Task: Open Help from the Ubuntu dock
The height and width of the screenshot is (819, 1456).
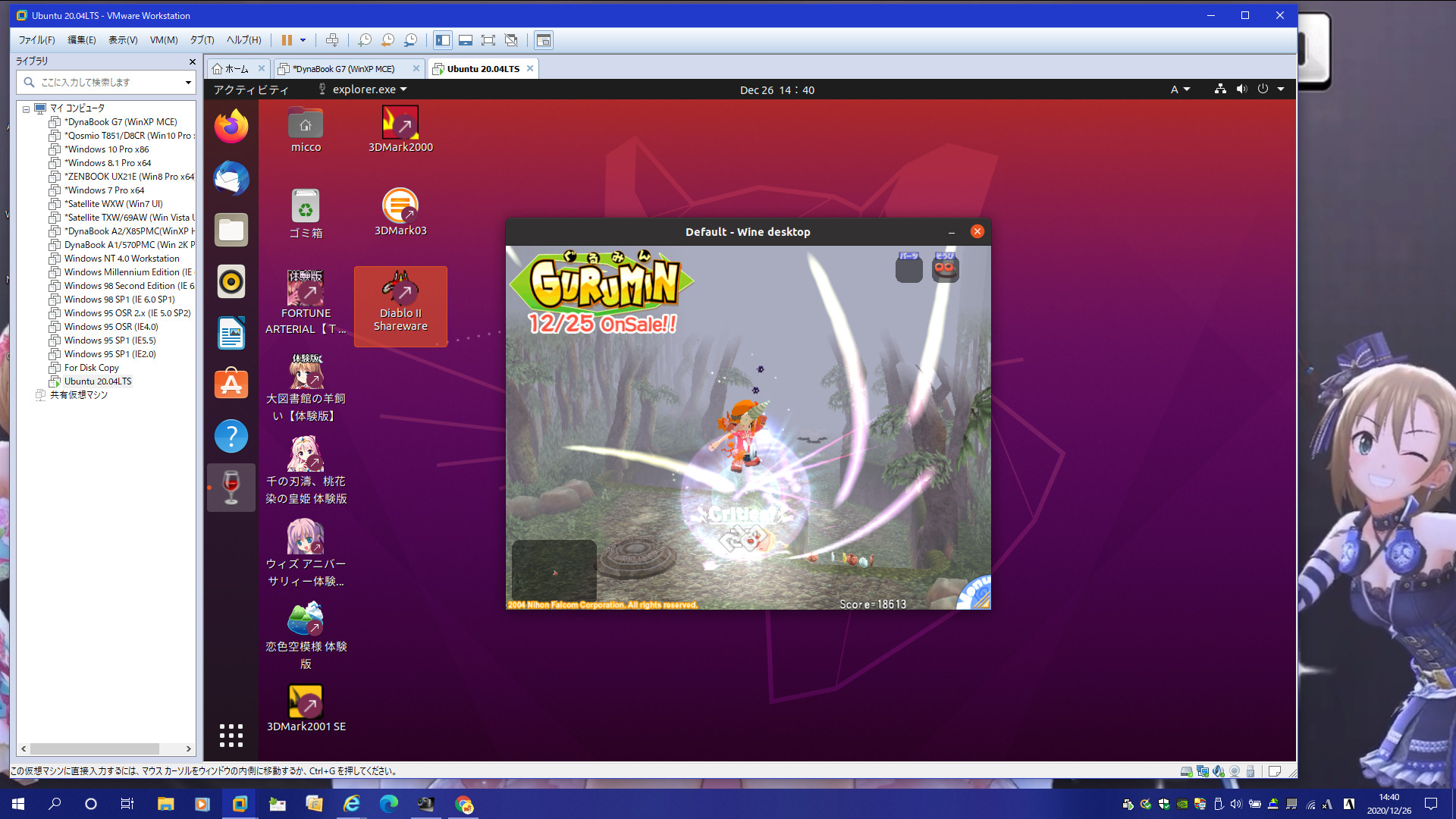Action: click(231, 436)
